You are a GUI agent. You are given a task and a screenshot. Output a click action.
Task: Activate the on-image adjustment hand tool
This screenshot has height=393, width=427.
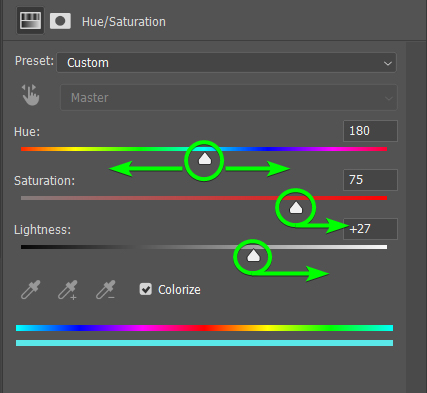click(31, 95)
